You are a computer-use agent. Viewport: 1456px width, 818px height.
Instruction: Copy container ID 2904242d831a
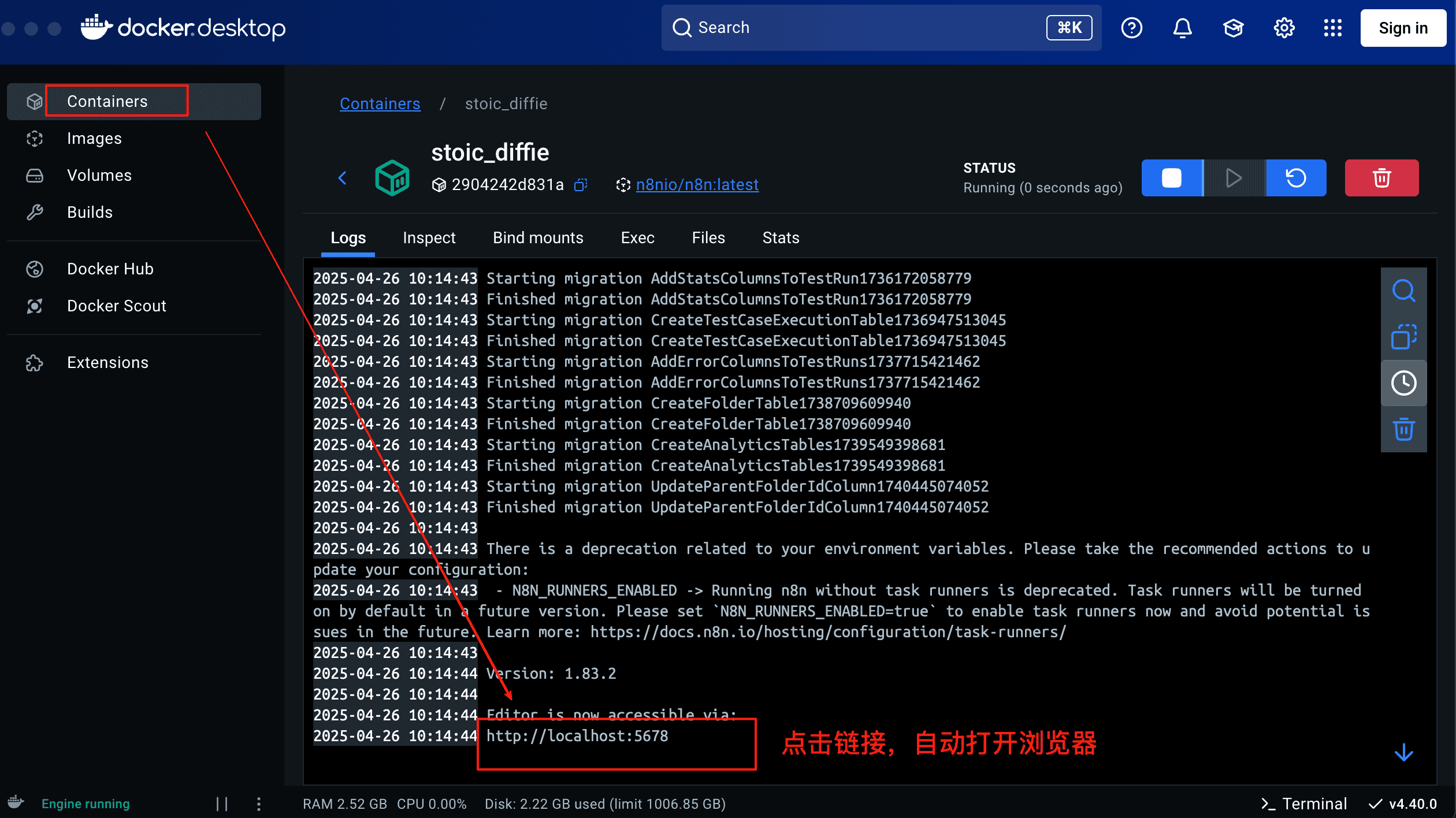point(581,185)
